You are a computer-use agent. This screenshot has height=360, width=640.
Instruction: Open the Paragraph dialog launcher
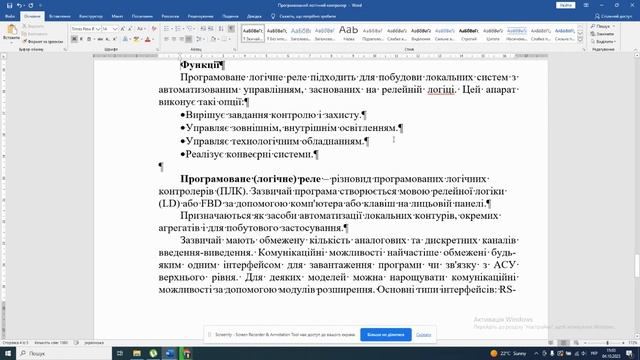(235, 49)
